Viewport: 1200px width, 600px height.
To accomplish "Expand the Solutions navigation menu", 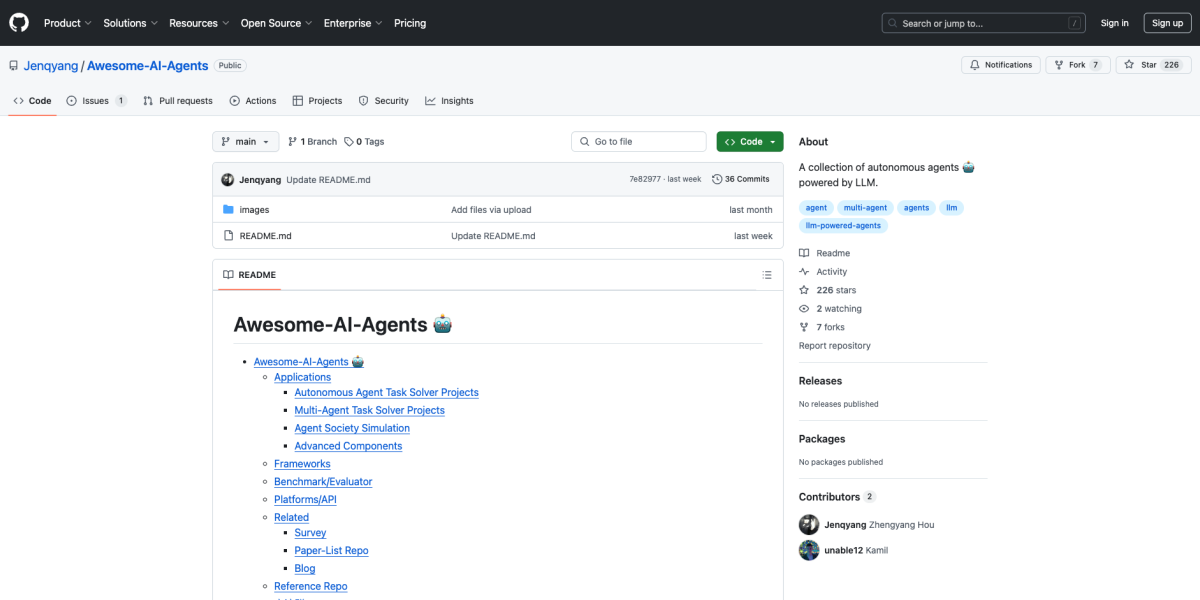I will [x=130, y=23].
